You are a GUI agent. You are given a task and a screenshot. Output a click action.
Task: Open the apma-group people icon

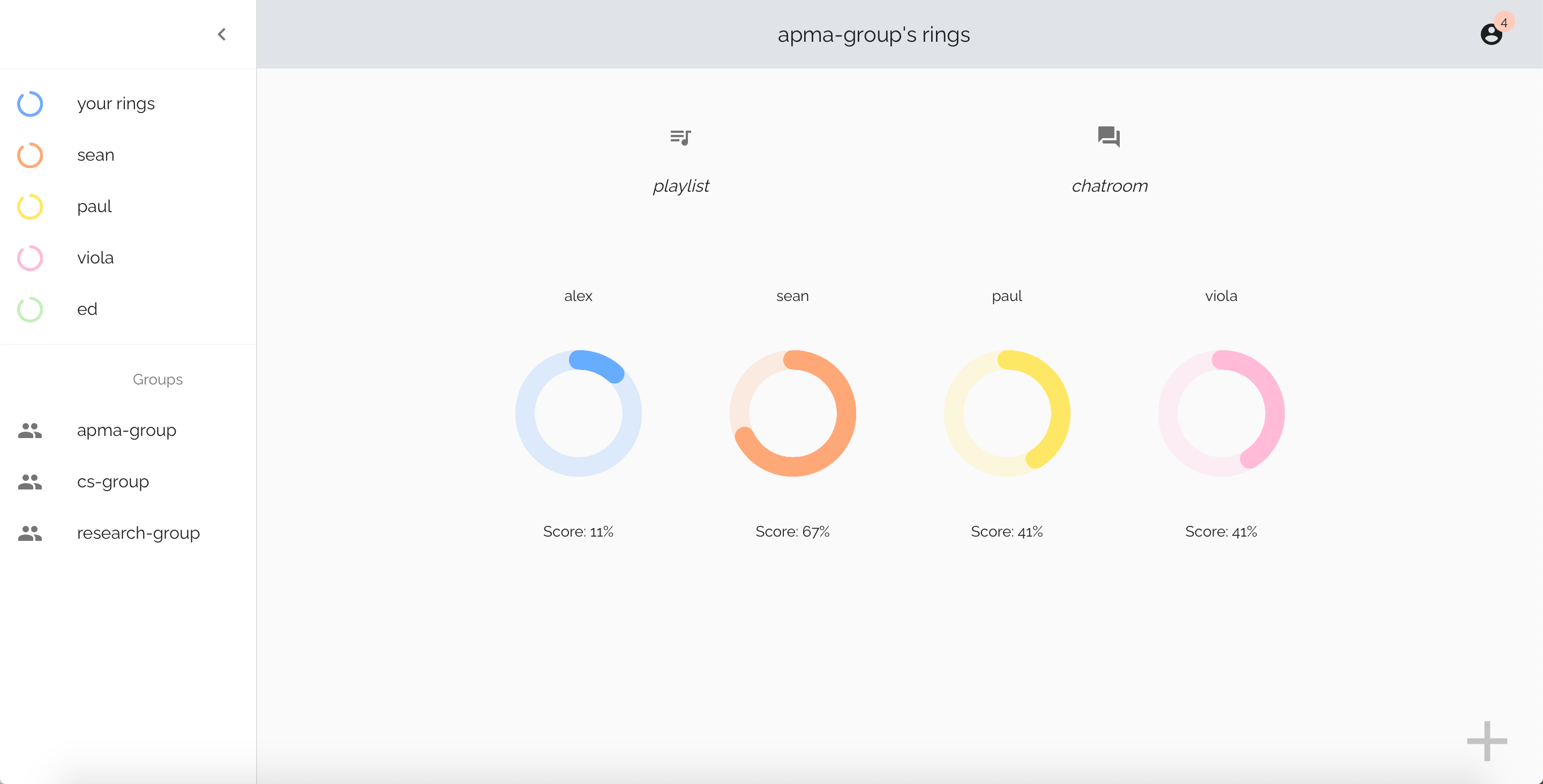point(30,431)
